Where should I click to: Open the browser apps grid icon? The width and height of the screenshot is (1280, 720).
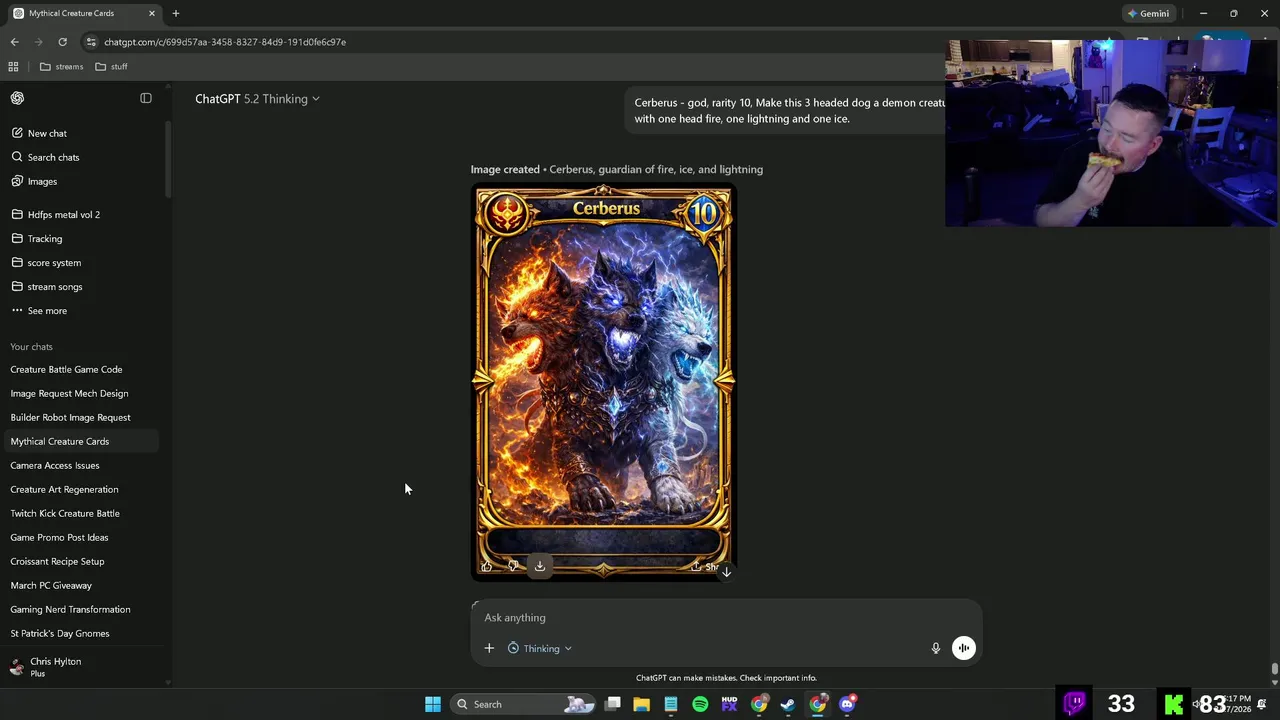[13, 67]
